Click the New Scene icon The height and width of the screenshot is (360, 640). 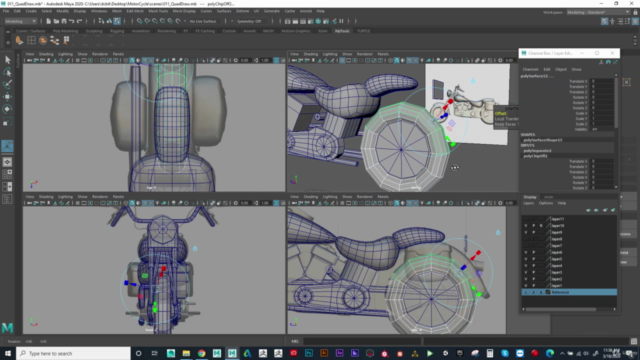48,21
